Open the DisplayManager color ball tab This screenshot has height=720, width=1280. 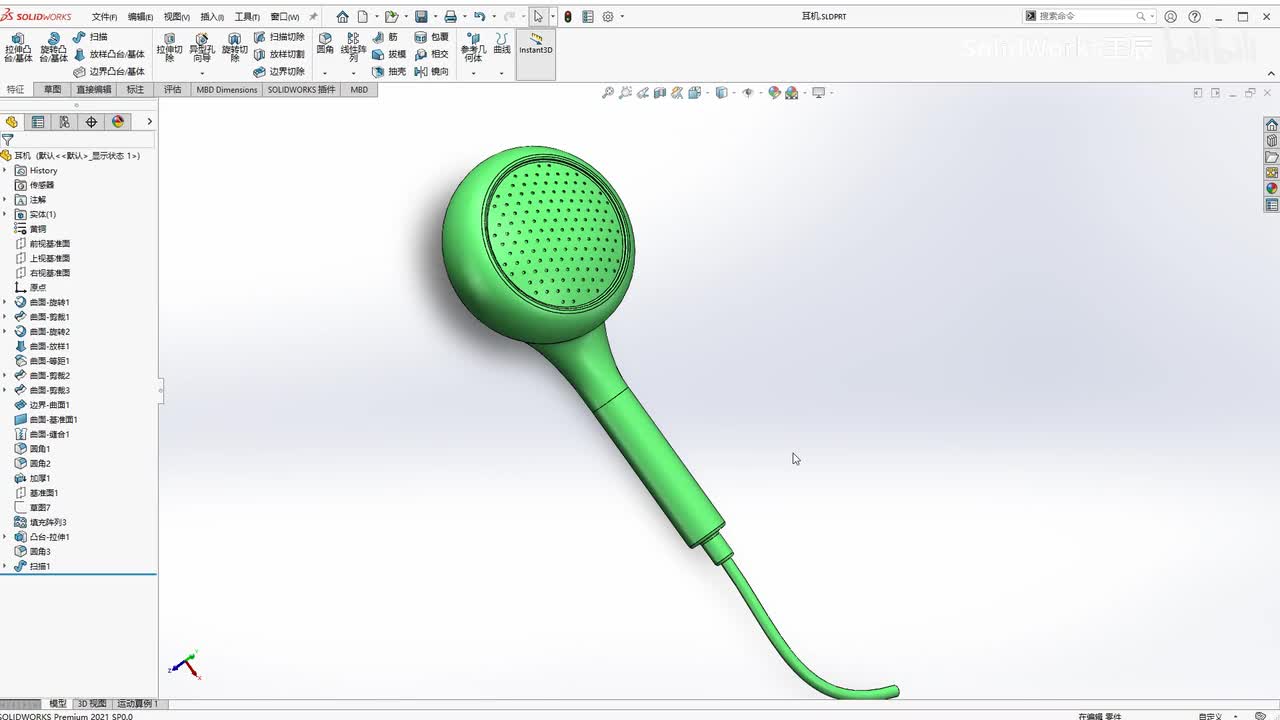[x=118, y=122]
